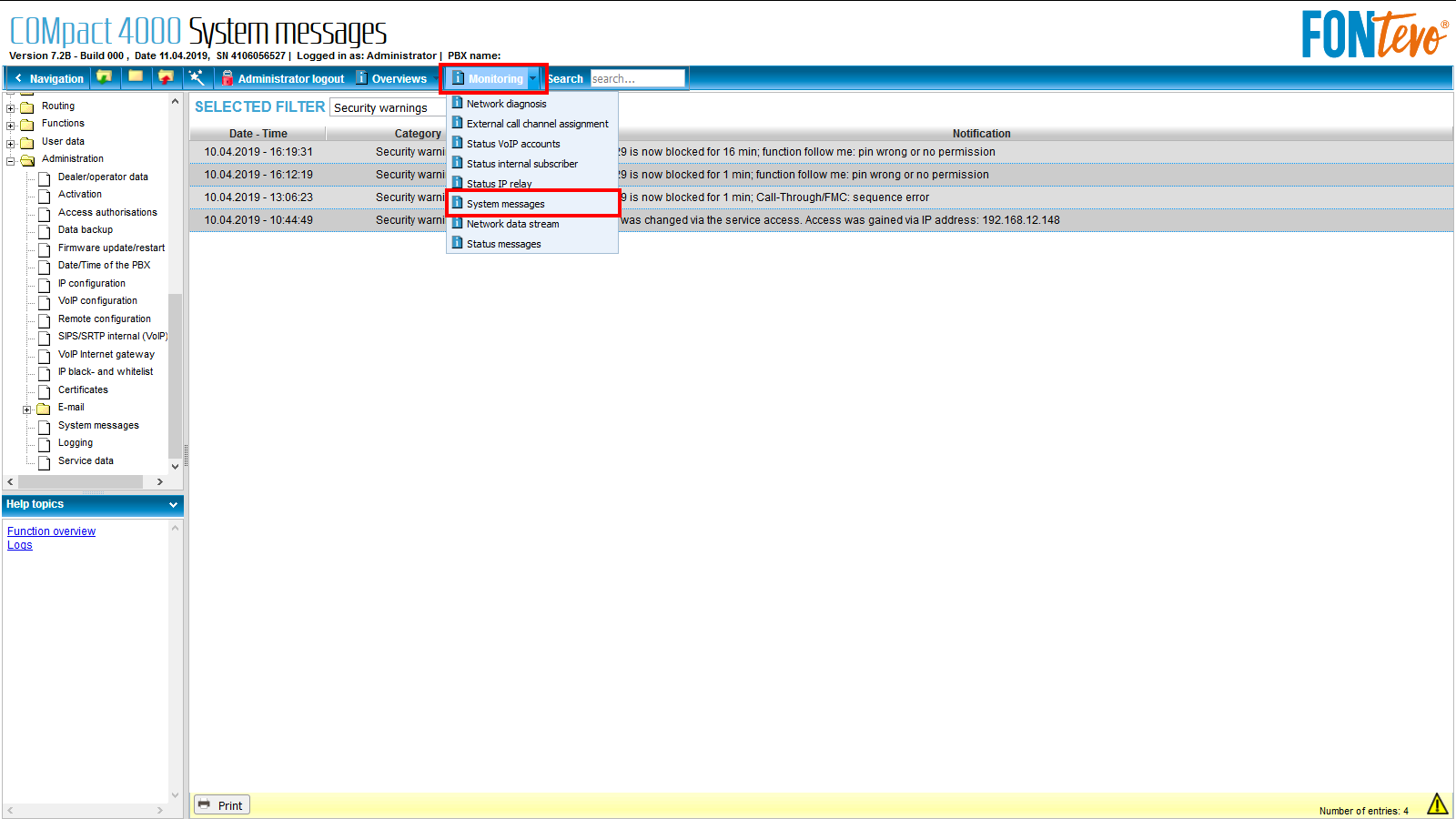Open the Monitoring menu

click(488, 78)
